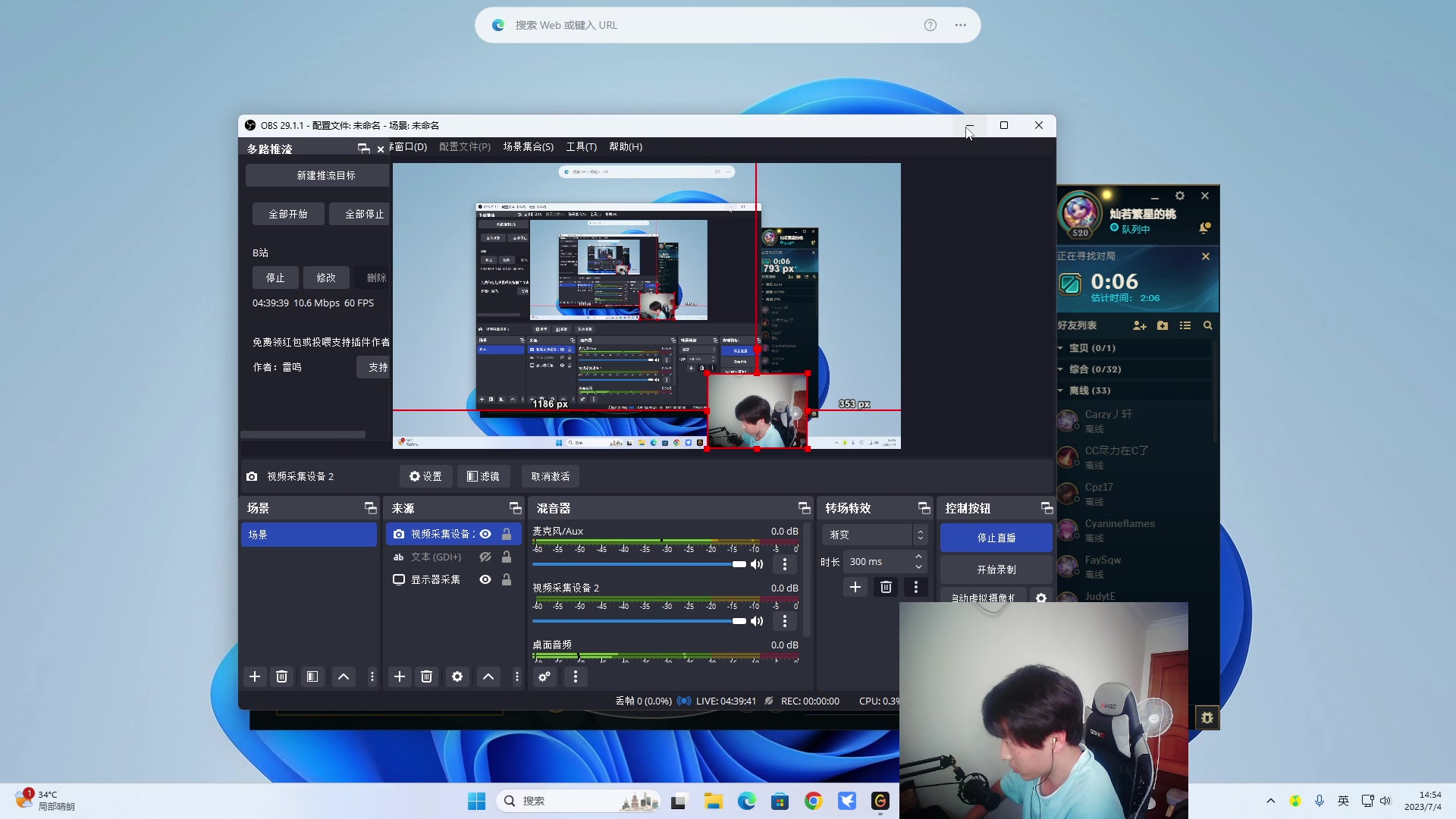1456x819 pixels.
Task: Adjust 麦克风/Aux volume slider
Action: 639,564
